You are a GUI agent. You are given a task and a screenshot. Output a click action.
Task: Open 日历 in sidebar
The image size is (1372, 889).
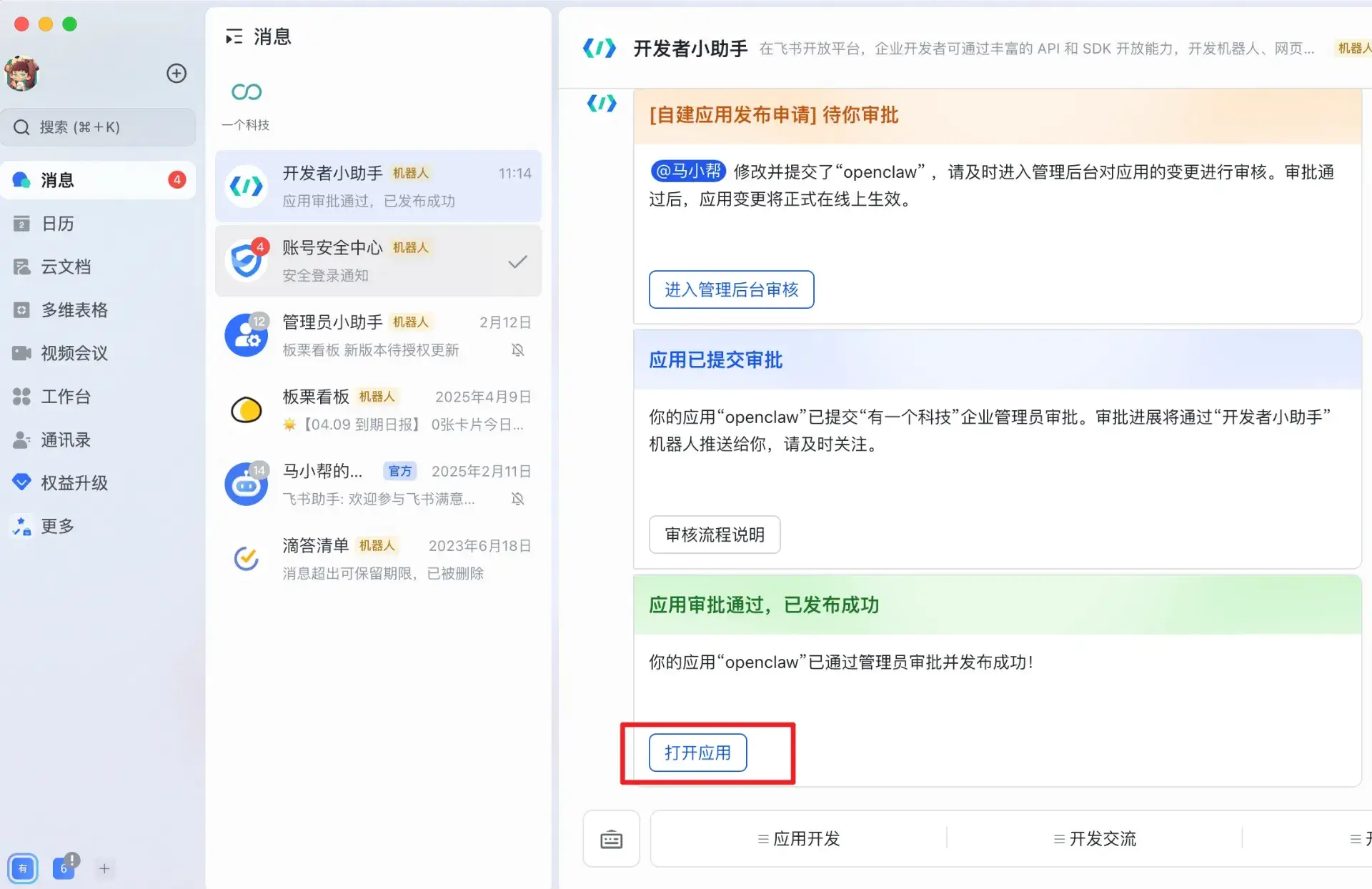point(57,224)
